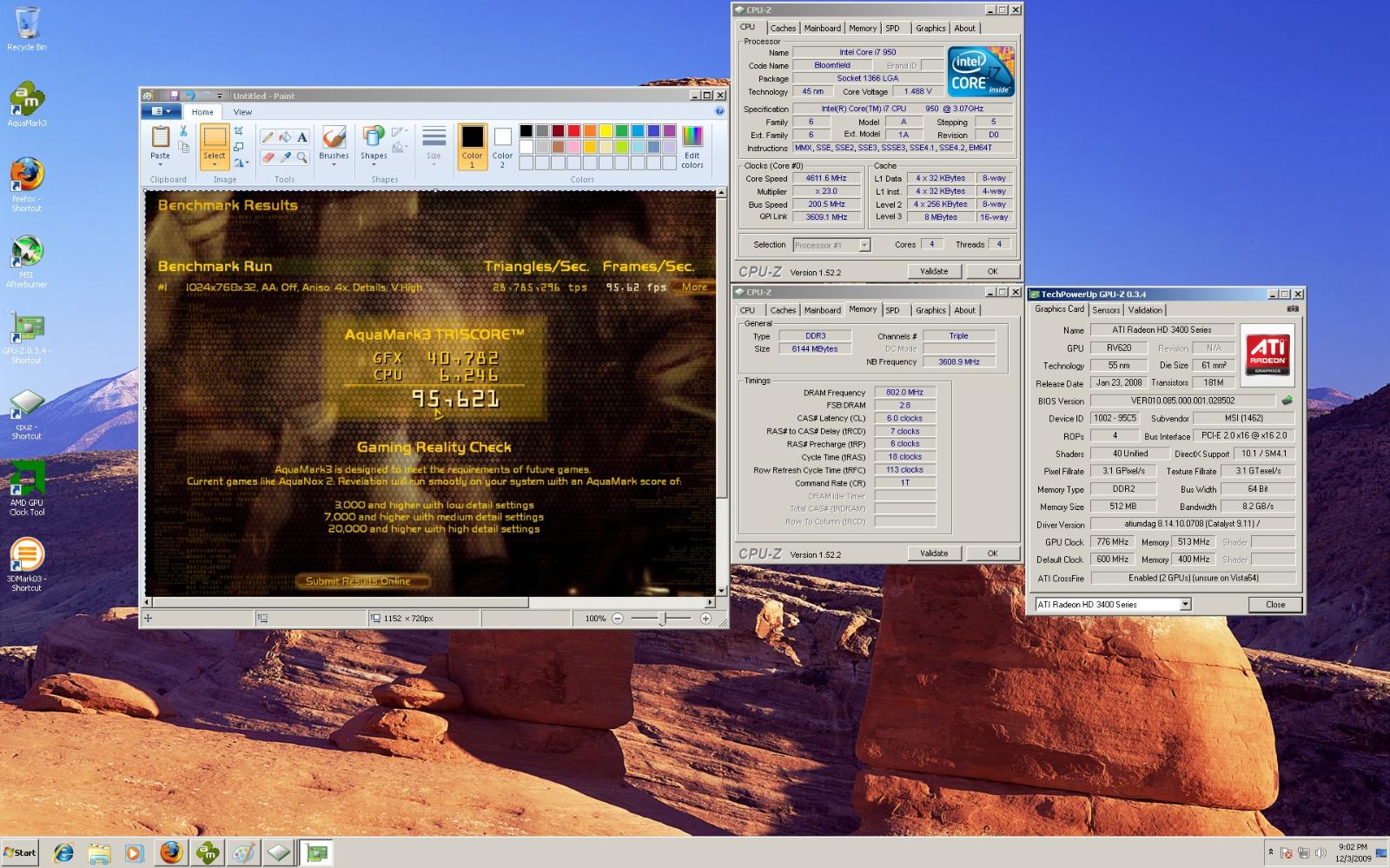Click OK in the lower CPU-Z window
The height and width of the screenshot is (868, 1390).
(992, 553)
